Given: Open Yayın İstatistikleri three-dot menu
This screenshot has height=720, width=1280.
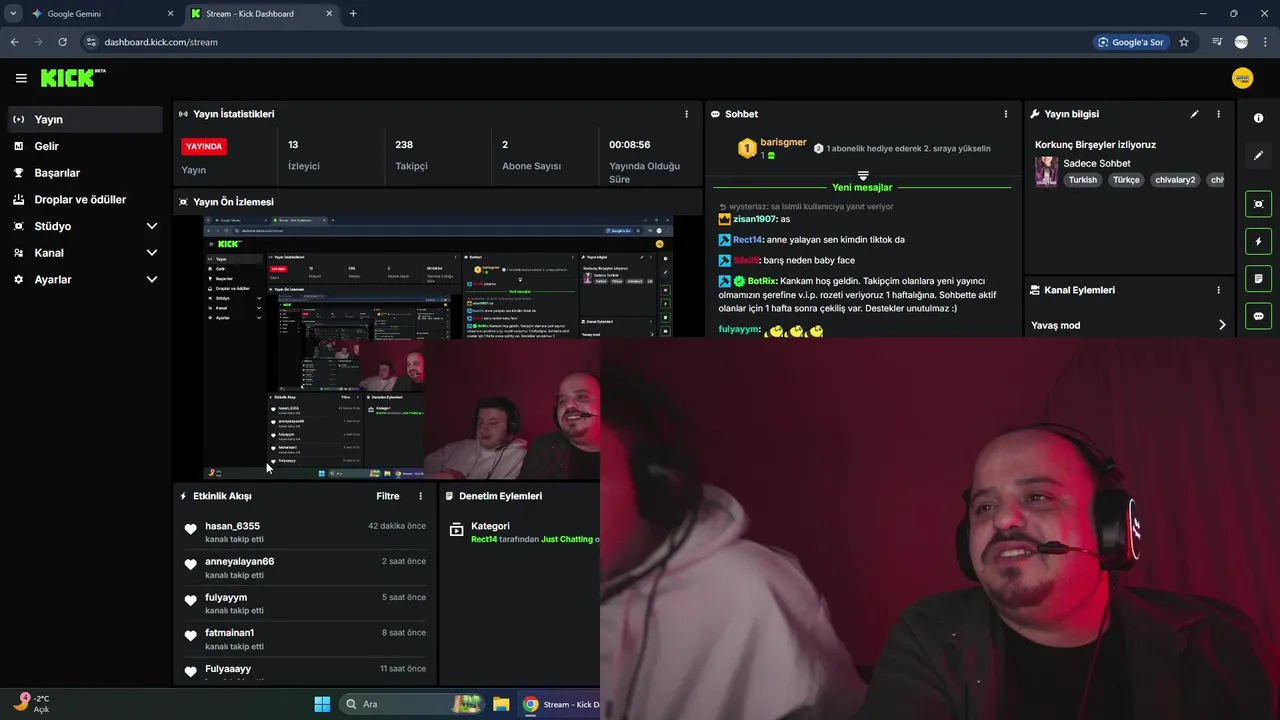Looking at the screenshot, I should tap(686, 114).
